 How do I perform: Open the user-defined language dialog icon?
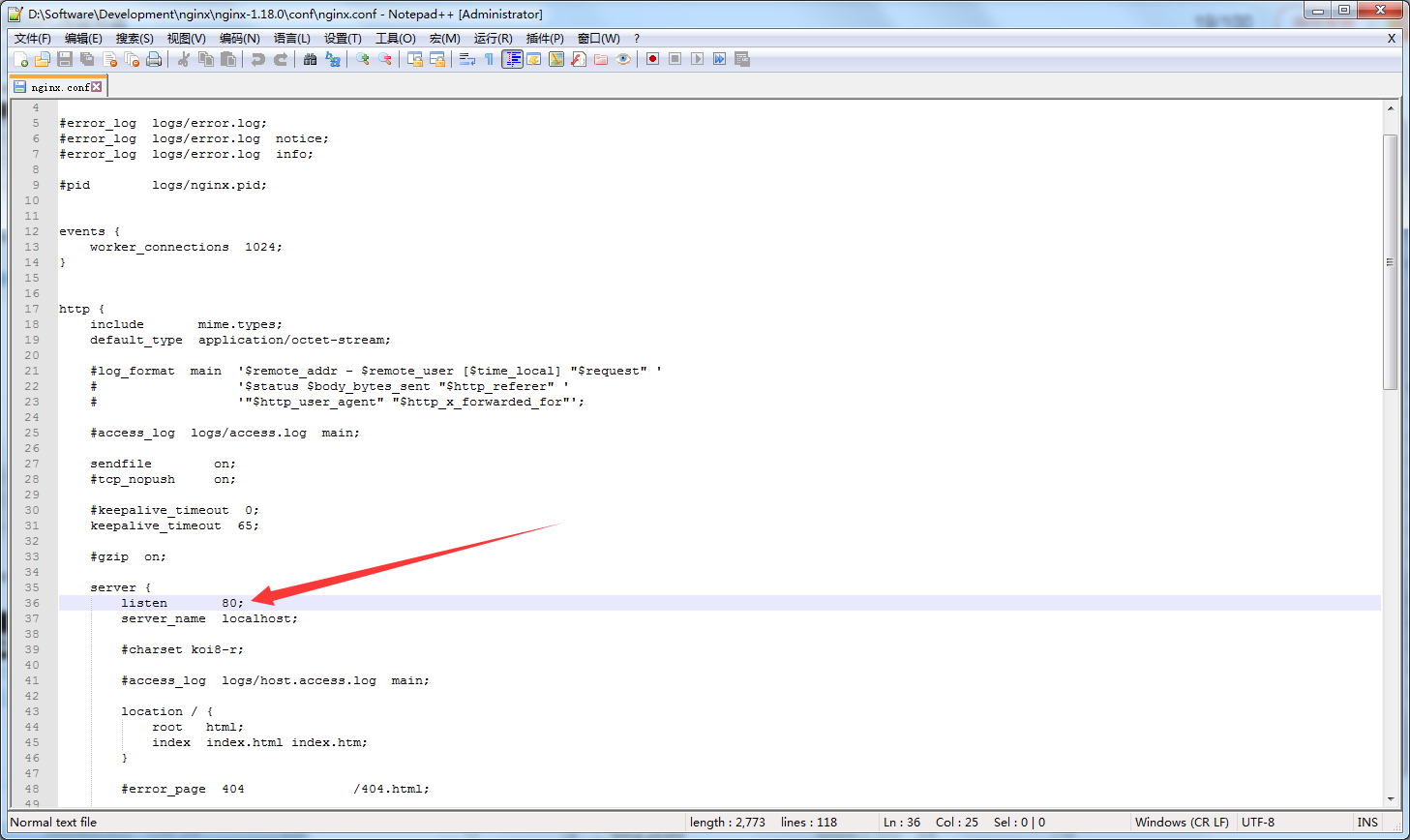tap(533, 59)
